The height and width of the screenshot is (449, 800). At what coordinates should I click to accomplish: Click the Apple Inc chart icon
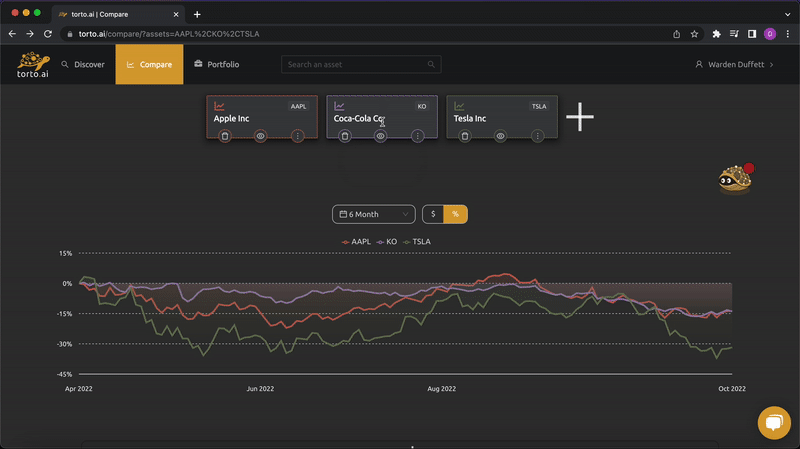(219, 106)
